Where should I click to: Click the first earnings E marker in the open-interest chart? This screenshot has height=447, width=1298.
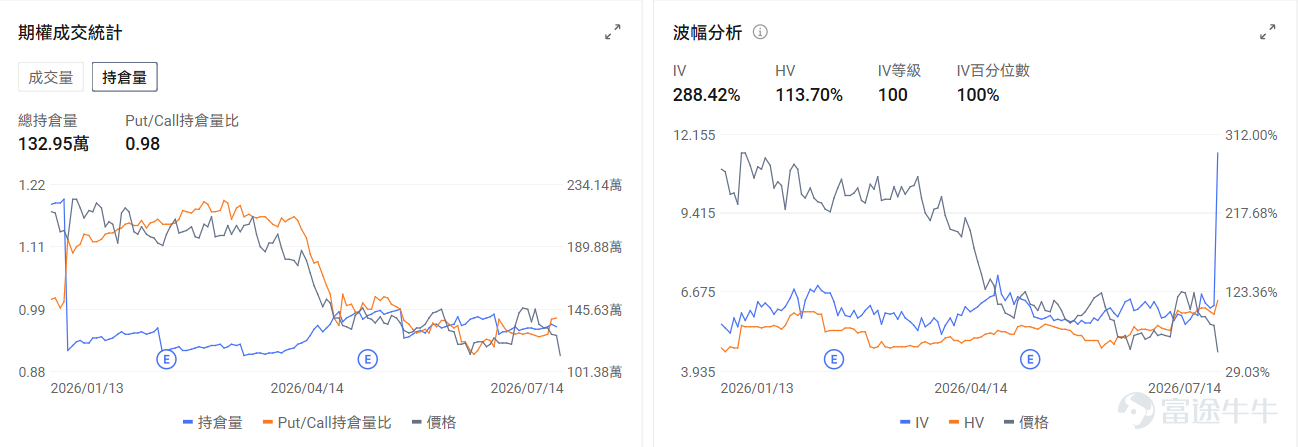click(x=166, y=358)
